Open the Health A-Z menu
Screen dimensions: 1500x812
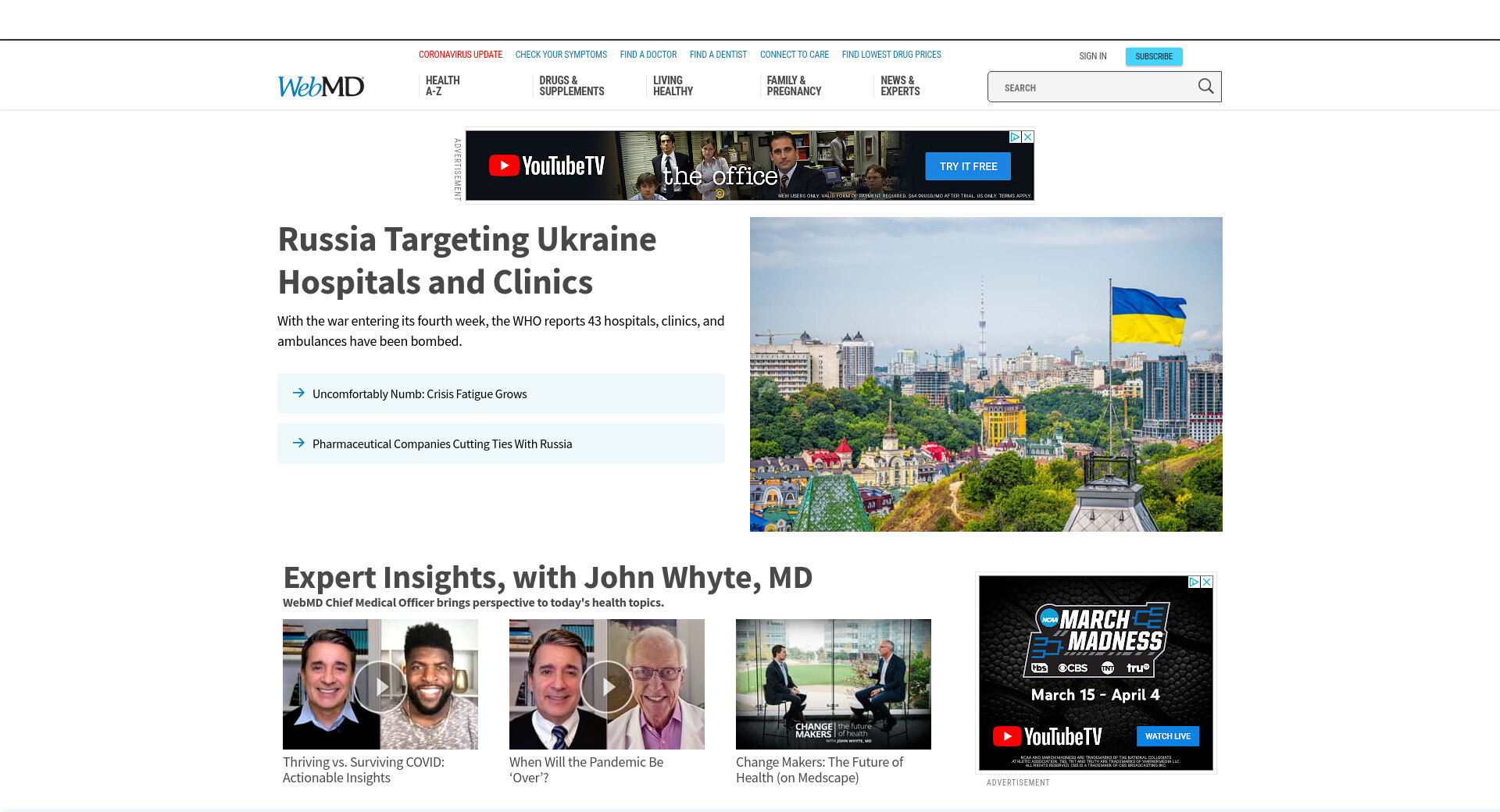point(442,86)
